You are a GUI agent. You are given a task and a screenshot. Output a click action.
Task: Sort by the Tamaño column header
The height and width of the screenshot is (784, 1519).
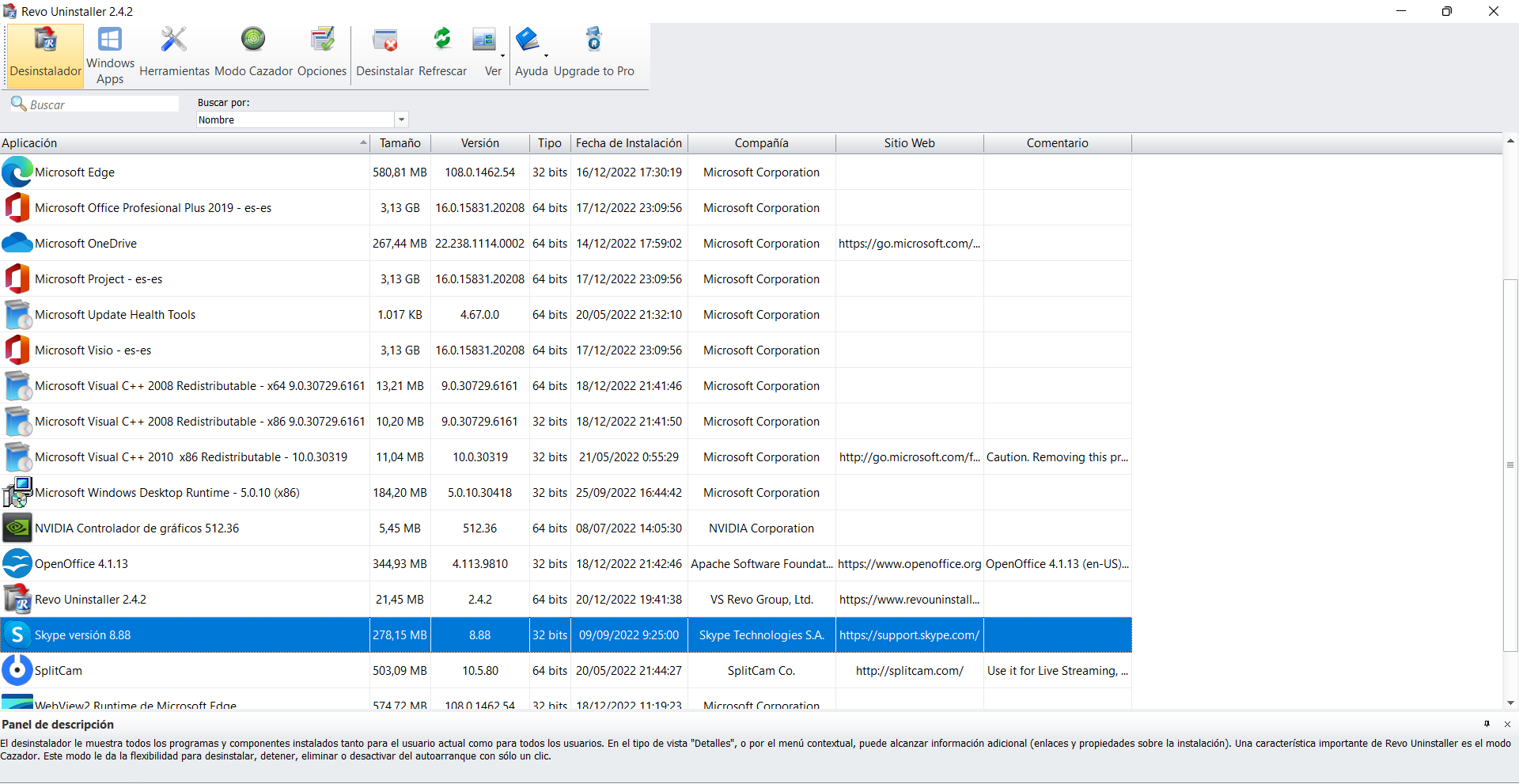400,143
